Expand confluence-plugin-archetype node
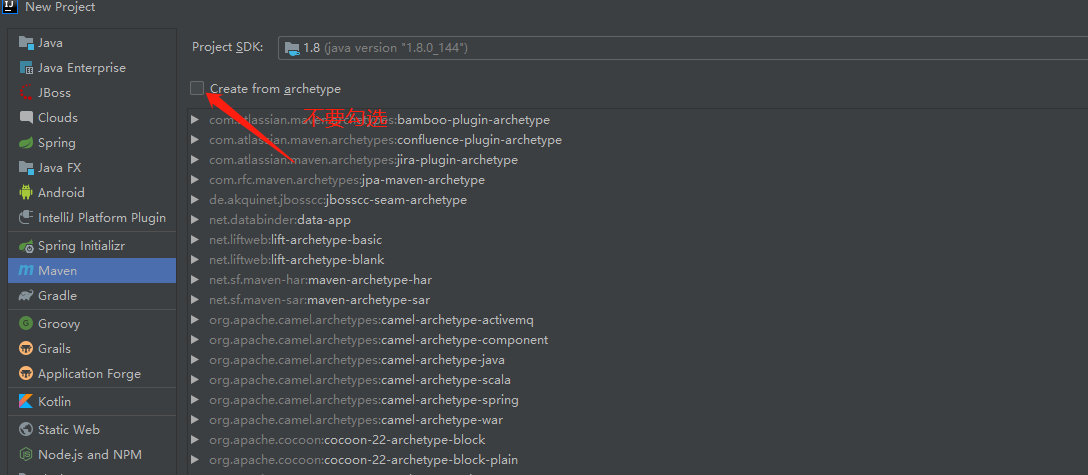 tap(196, 140)
